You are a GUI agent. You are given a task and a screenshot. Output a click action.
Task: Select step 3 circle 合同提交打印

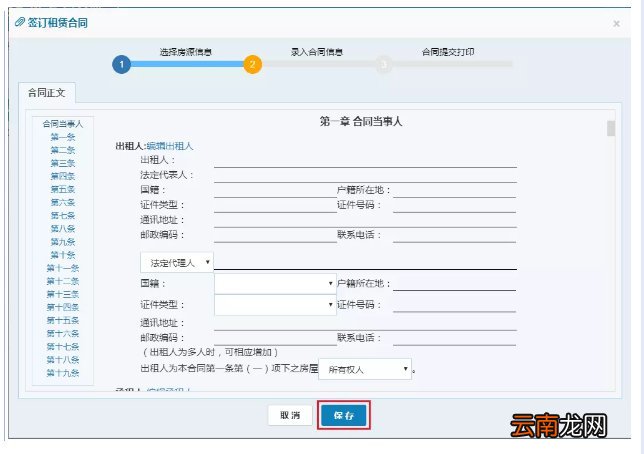point(384,65)
